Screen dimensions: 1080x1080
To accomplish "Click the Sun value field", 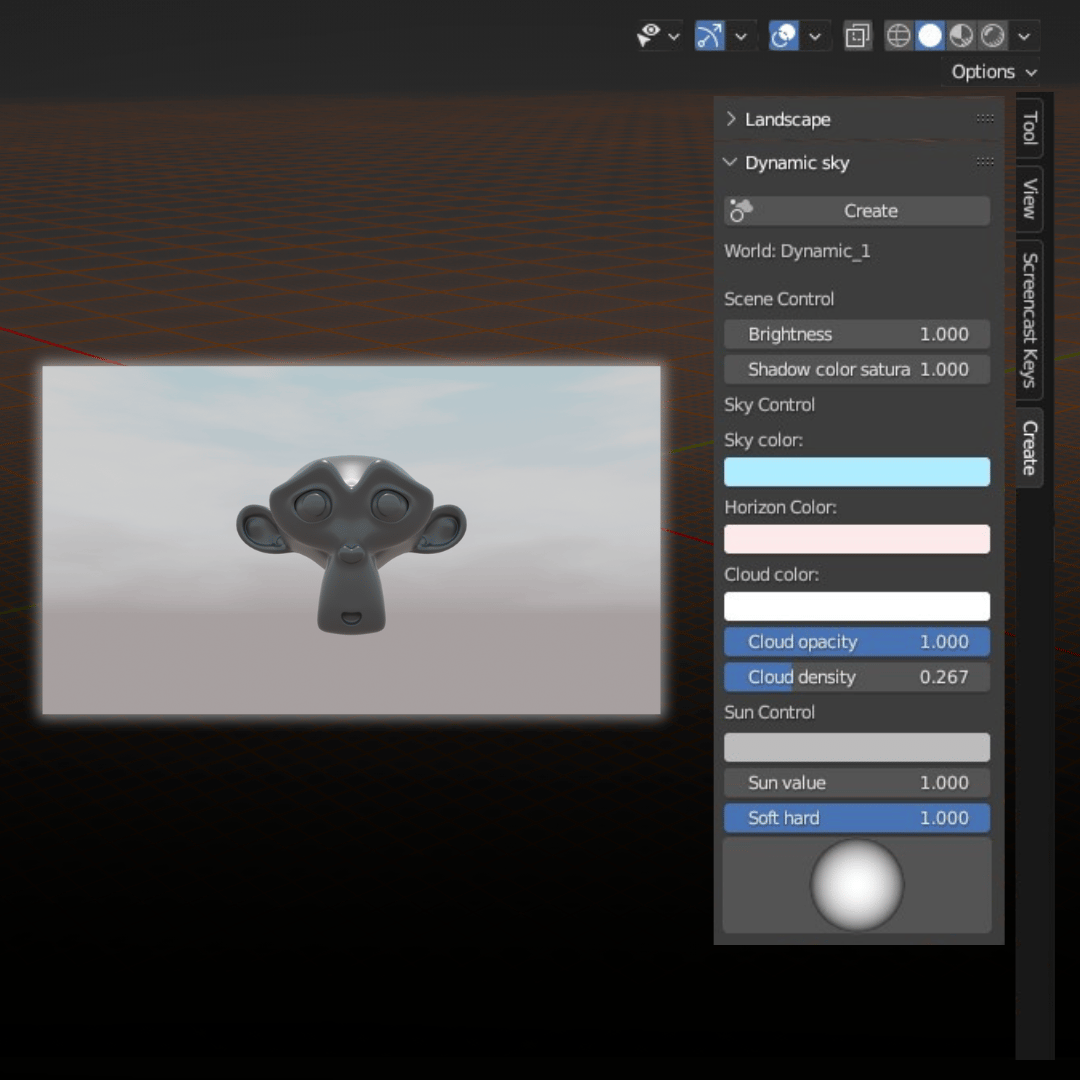I will click(857, 782).
